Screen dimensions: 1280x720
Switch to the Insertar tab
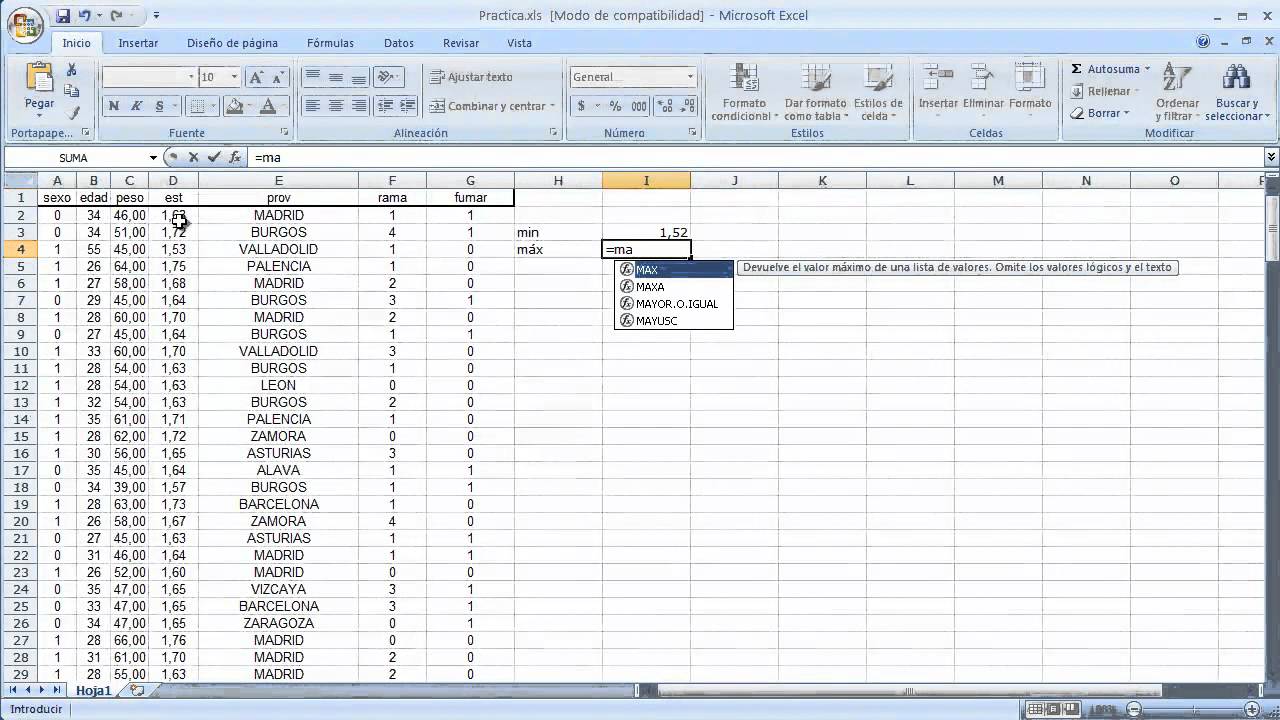pyautogui.click(x=138, y=43)
